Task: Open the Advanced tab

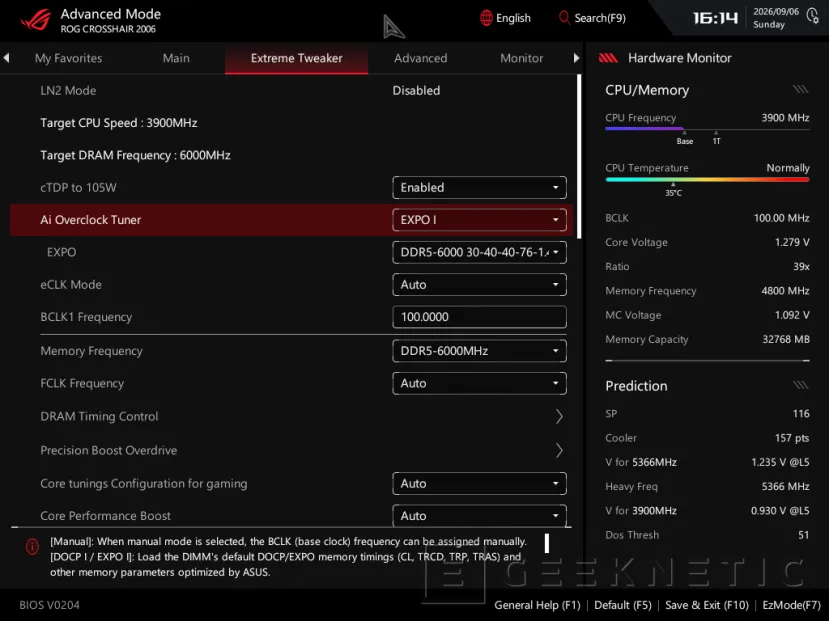Action: [420, 58]
